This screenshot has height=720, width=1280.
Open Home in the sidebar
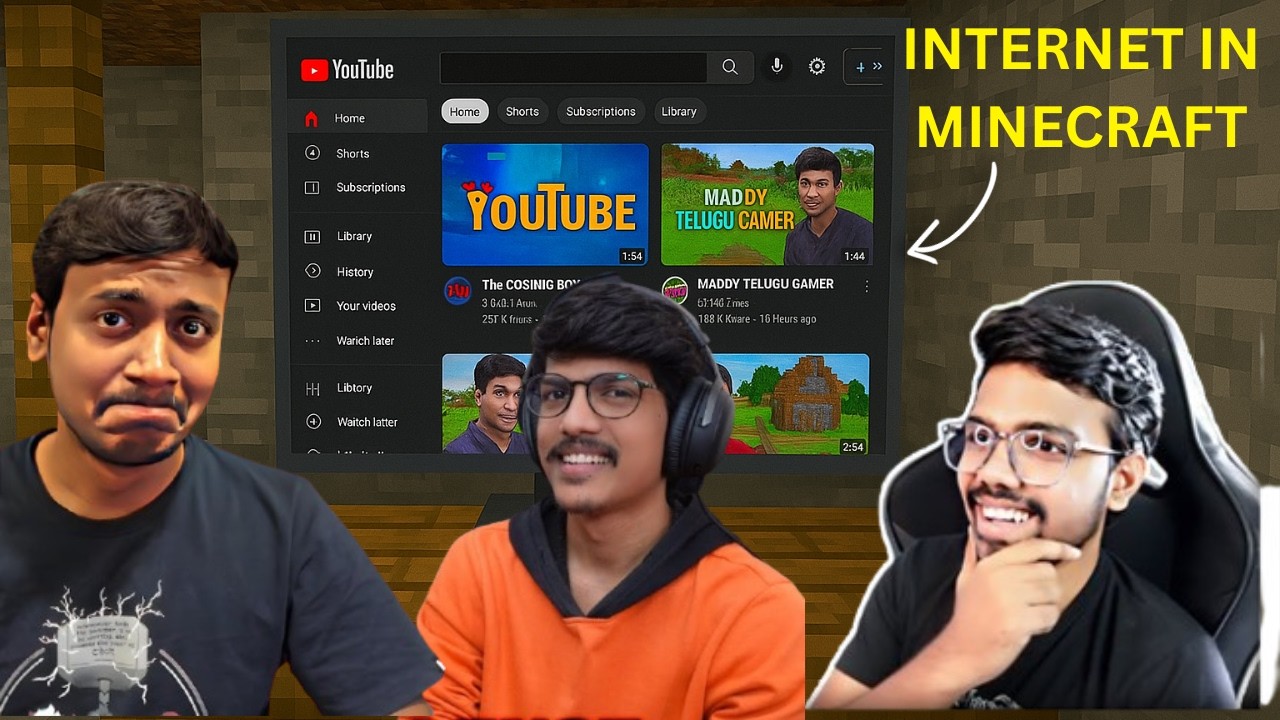[x=358, y=118]
